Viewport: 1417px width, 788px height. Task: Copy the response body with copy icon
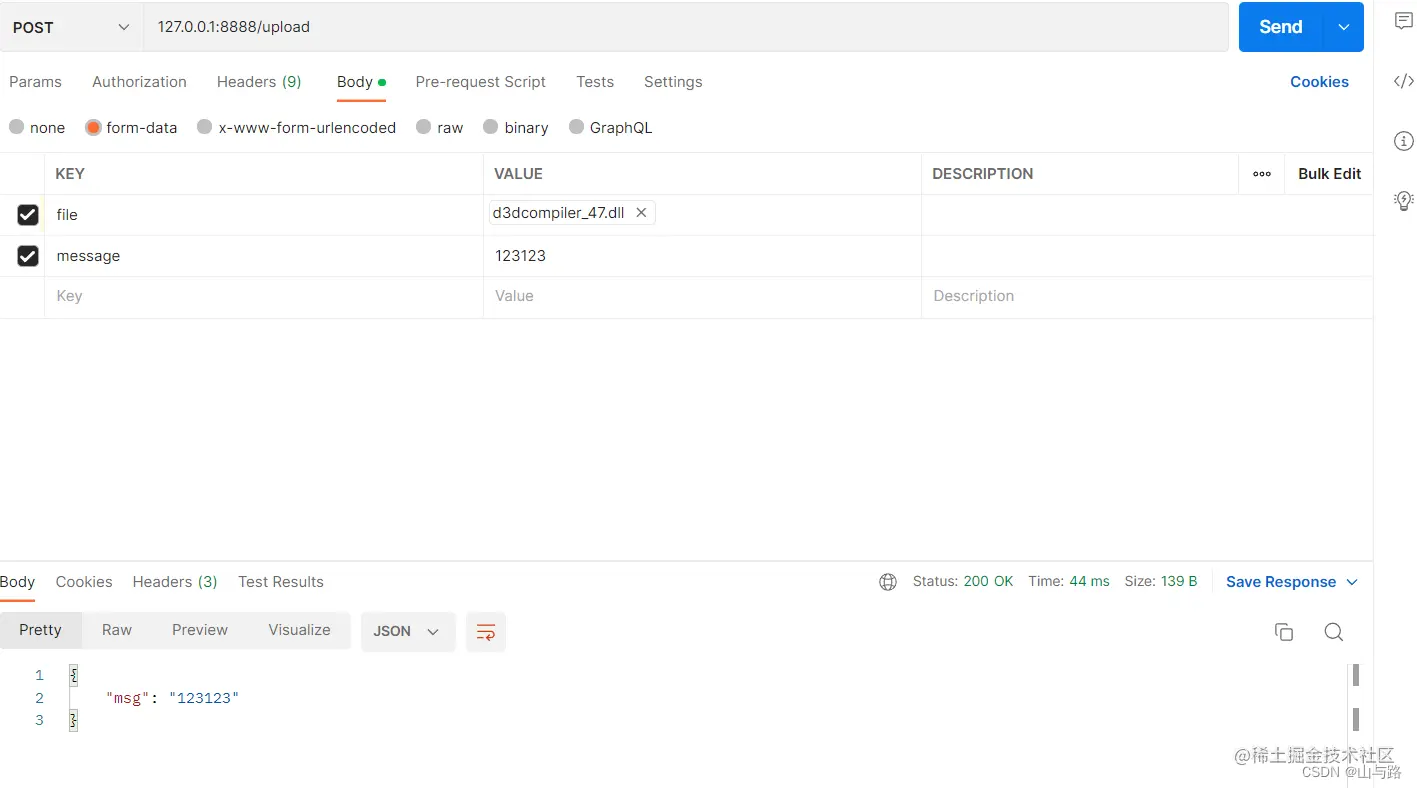click(x=1284, y=632)
